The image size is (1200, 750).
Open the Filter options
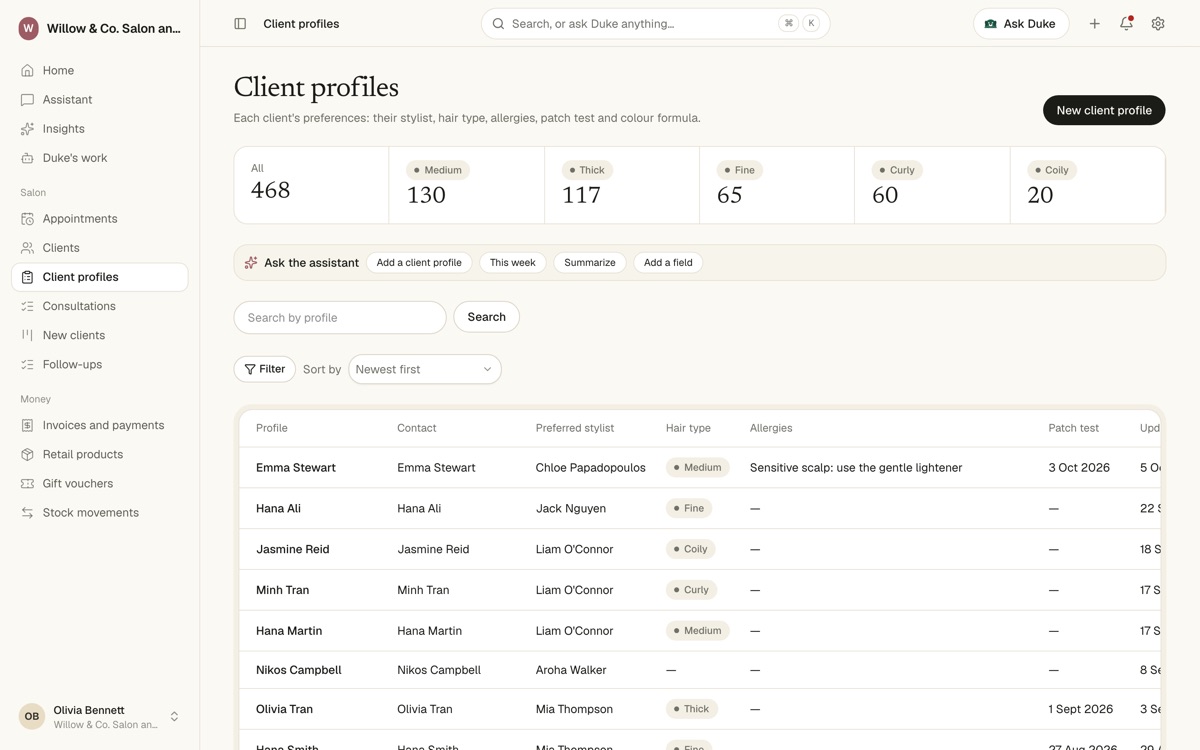coord(265,369)
